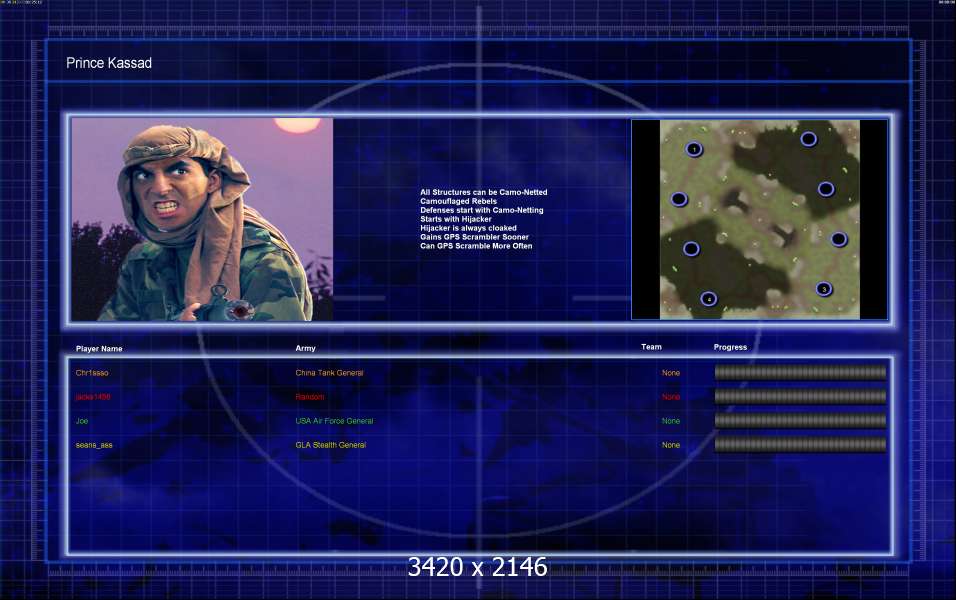Click the Team None value for Joe

(x=671, y=421)
